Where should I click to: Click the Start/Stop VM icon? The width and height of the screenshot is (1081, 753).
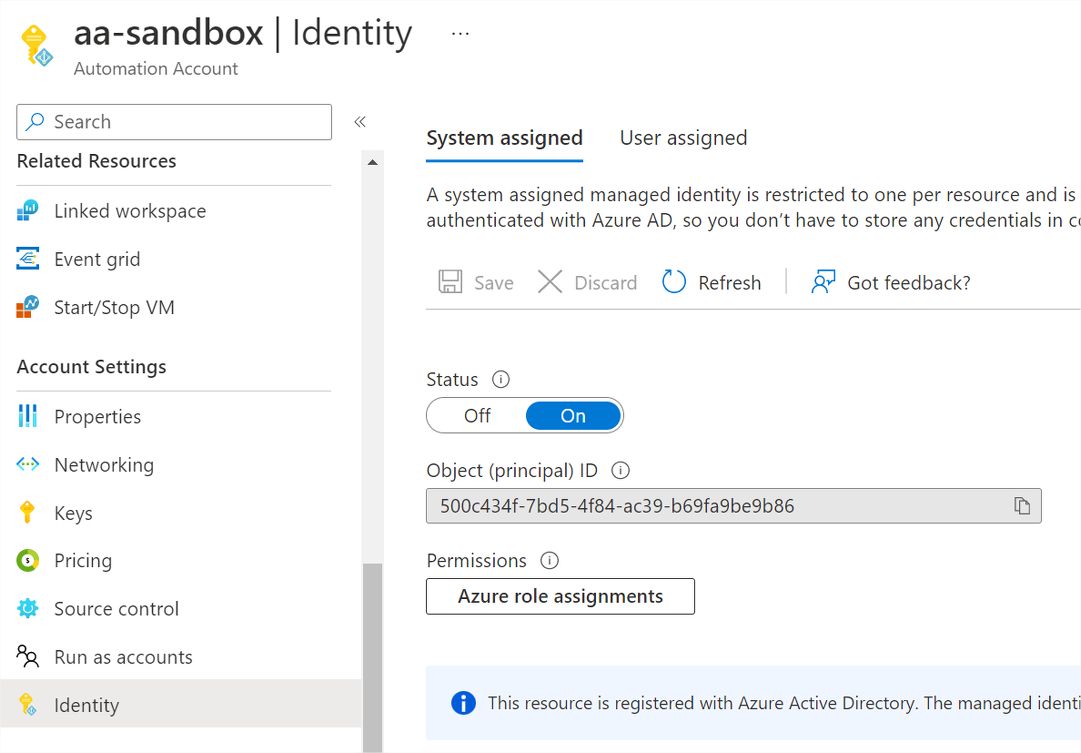(28, 308)
